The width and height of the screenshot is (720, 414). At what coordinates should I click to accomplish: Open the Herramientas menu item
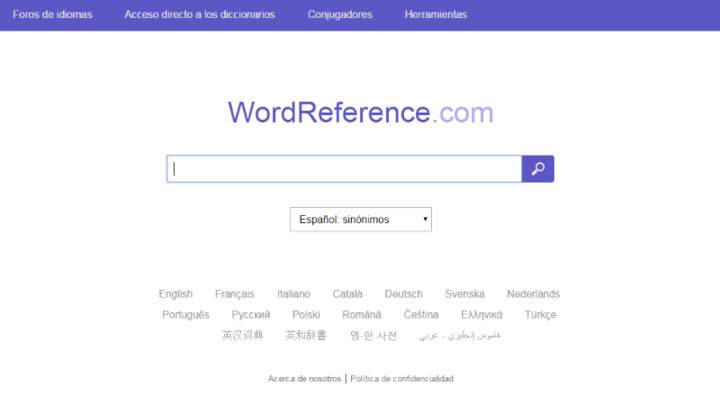(x=435, y=15)
